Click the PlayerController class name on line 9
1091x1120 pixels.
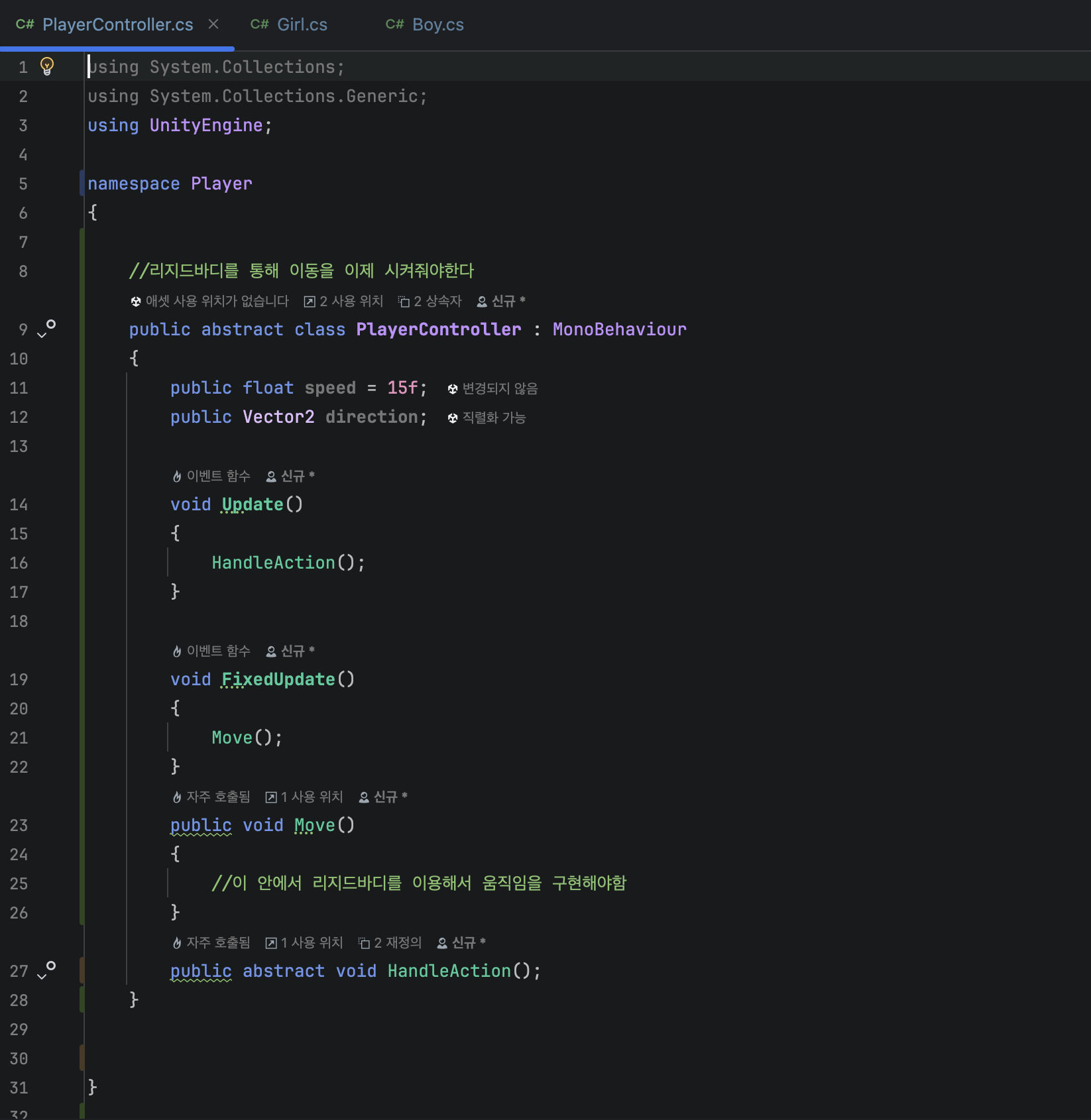coord(439,329)
